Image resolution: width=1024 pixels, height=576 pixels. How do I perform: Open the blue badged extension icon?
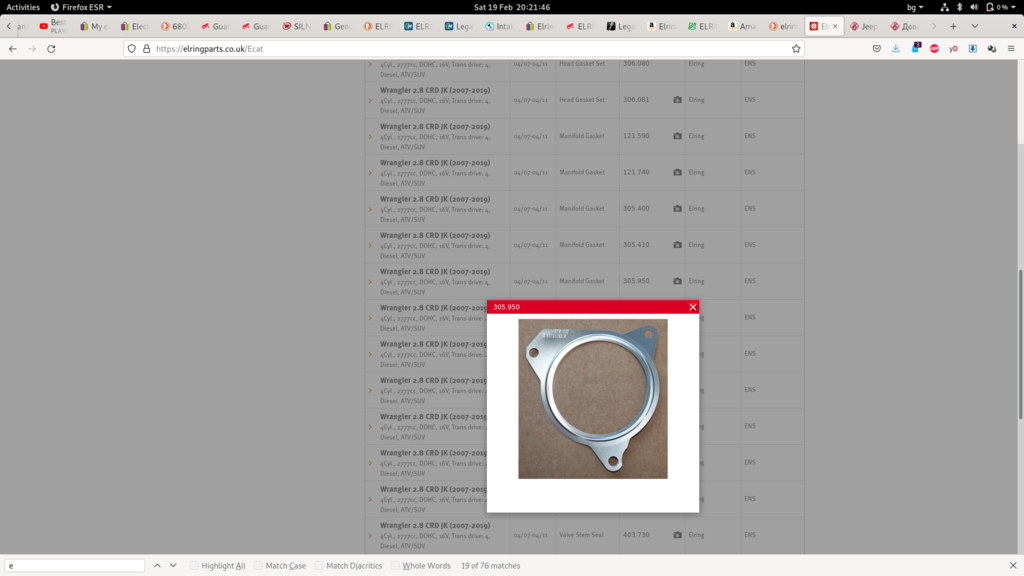[x=916, y=48]
